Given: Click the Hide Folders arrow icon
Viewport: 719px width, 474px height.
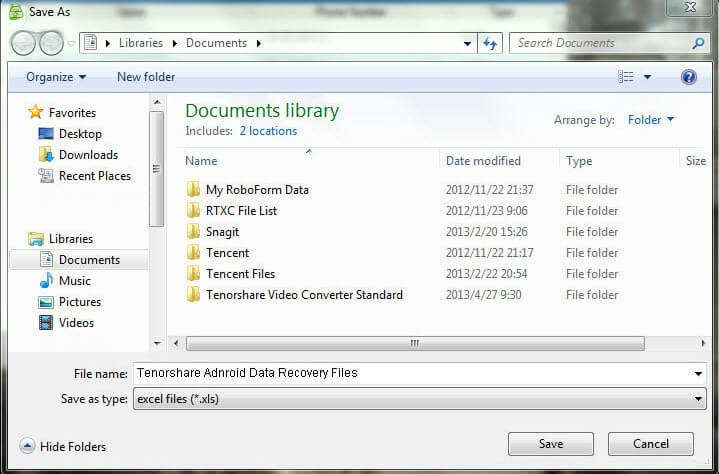Looking at the screenshot, I should tap(27, 446).
